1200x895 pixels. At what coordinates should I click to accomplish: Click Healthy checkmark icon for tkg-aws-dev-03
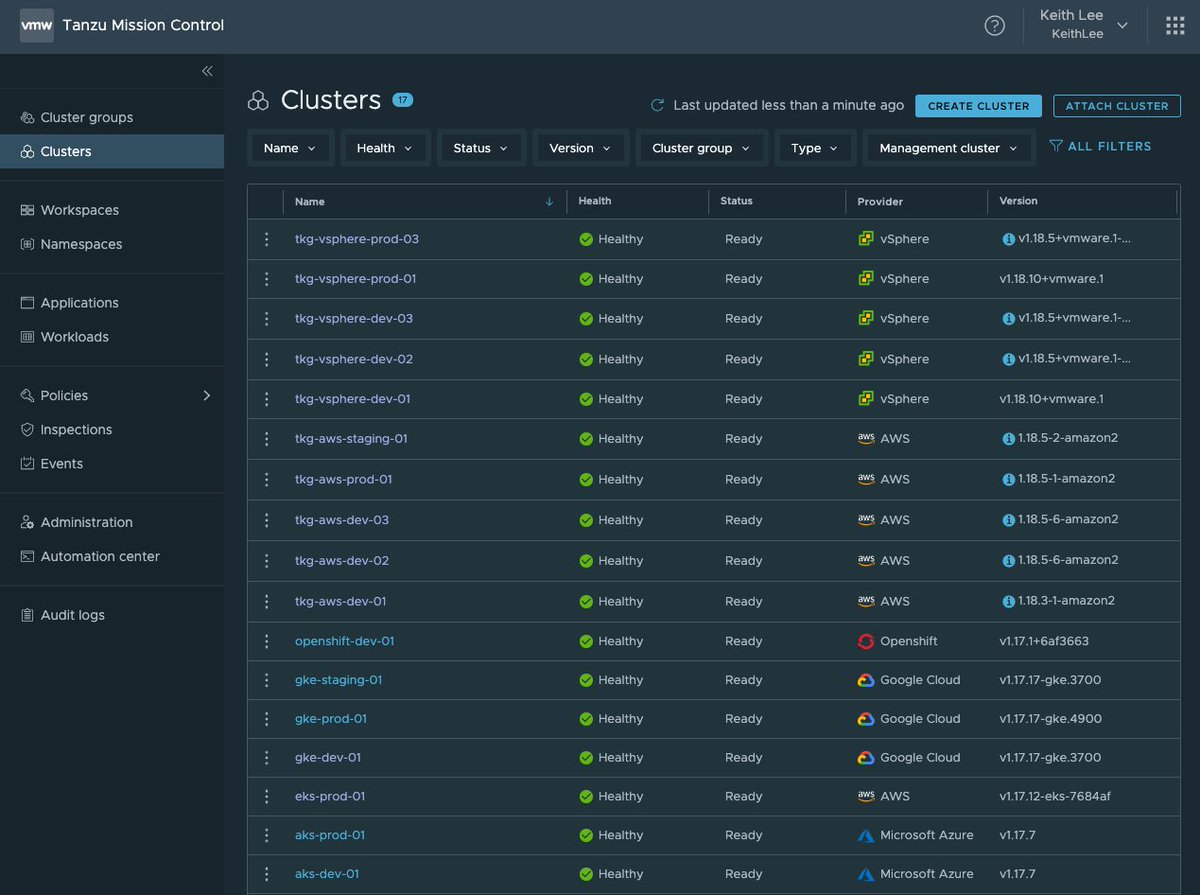coord(586,520)
